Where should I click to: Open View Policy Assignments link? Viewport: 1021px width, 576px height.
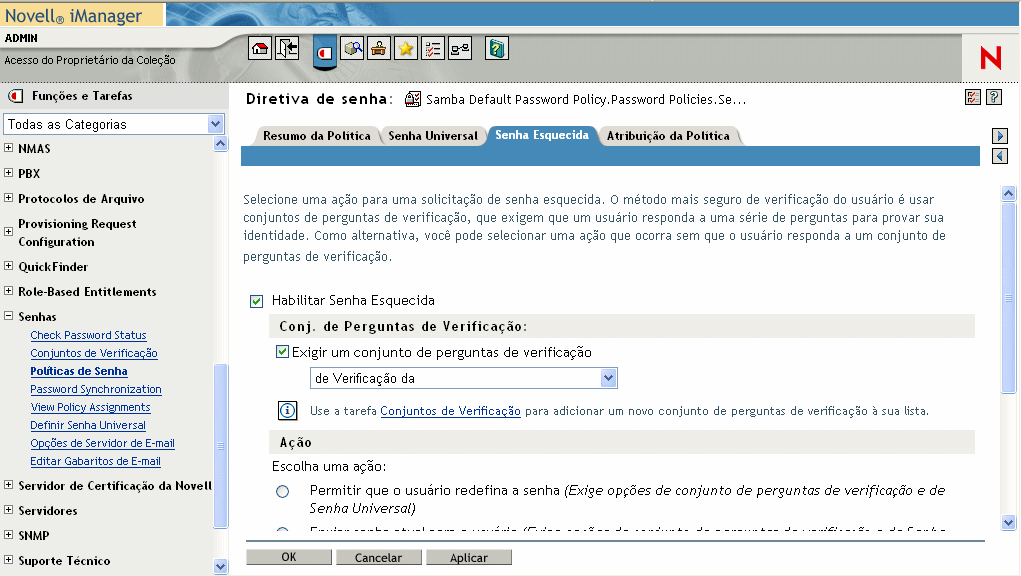pyautogui.click(x=91, y=407)
